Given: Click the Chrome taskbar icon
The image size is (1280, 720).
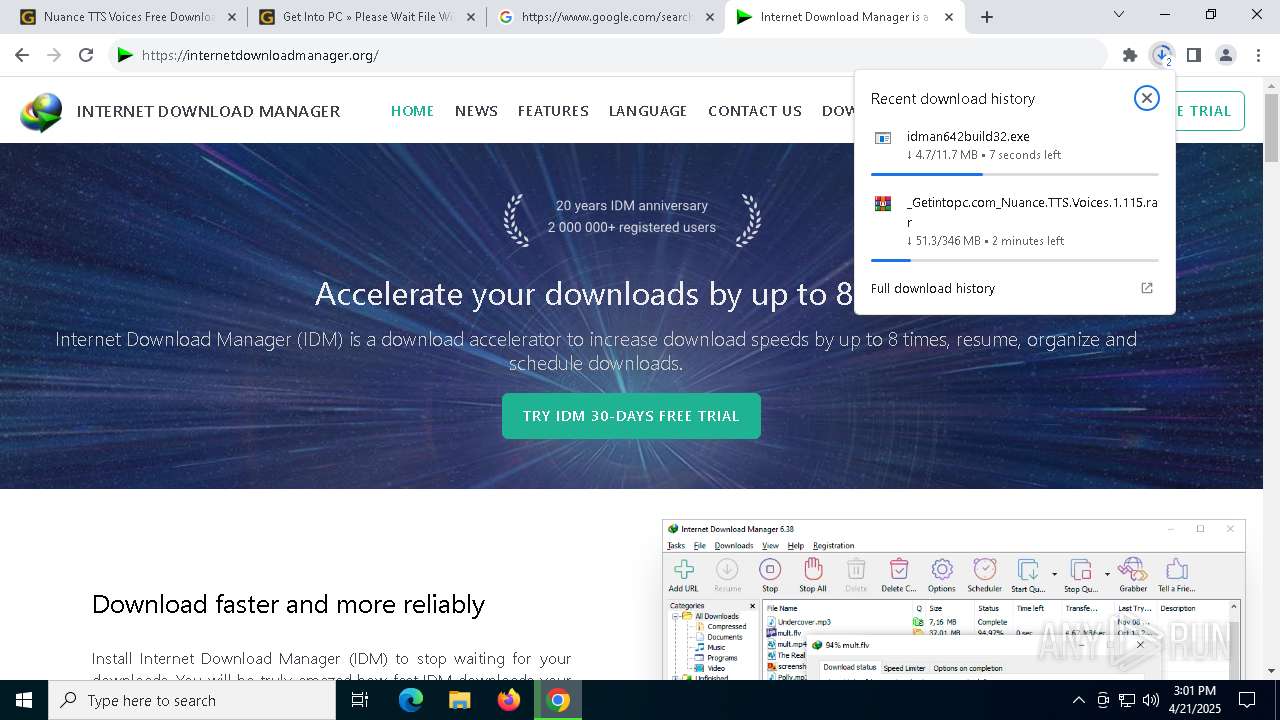Looking at the screenshot, I should tap(558, 700).
